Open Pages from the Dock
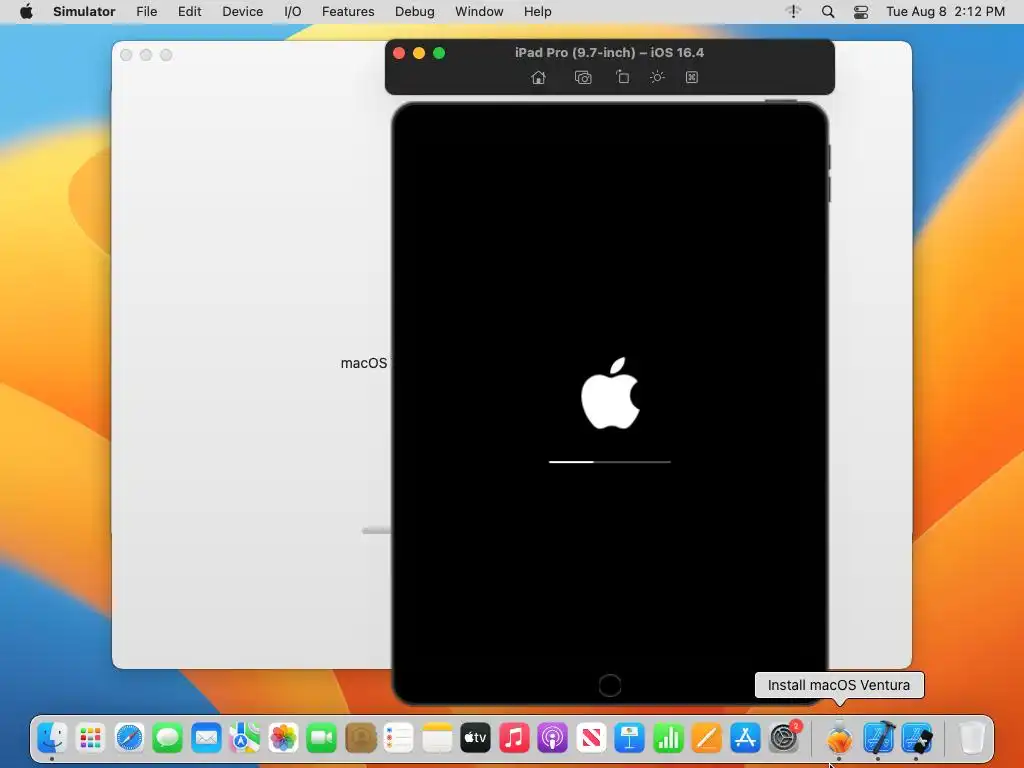 point(707,738)
